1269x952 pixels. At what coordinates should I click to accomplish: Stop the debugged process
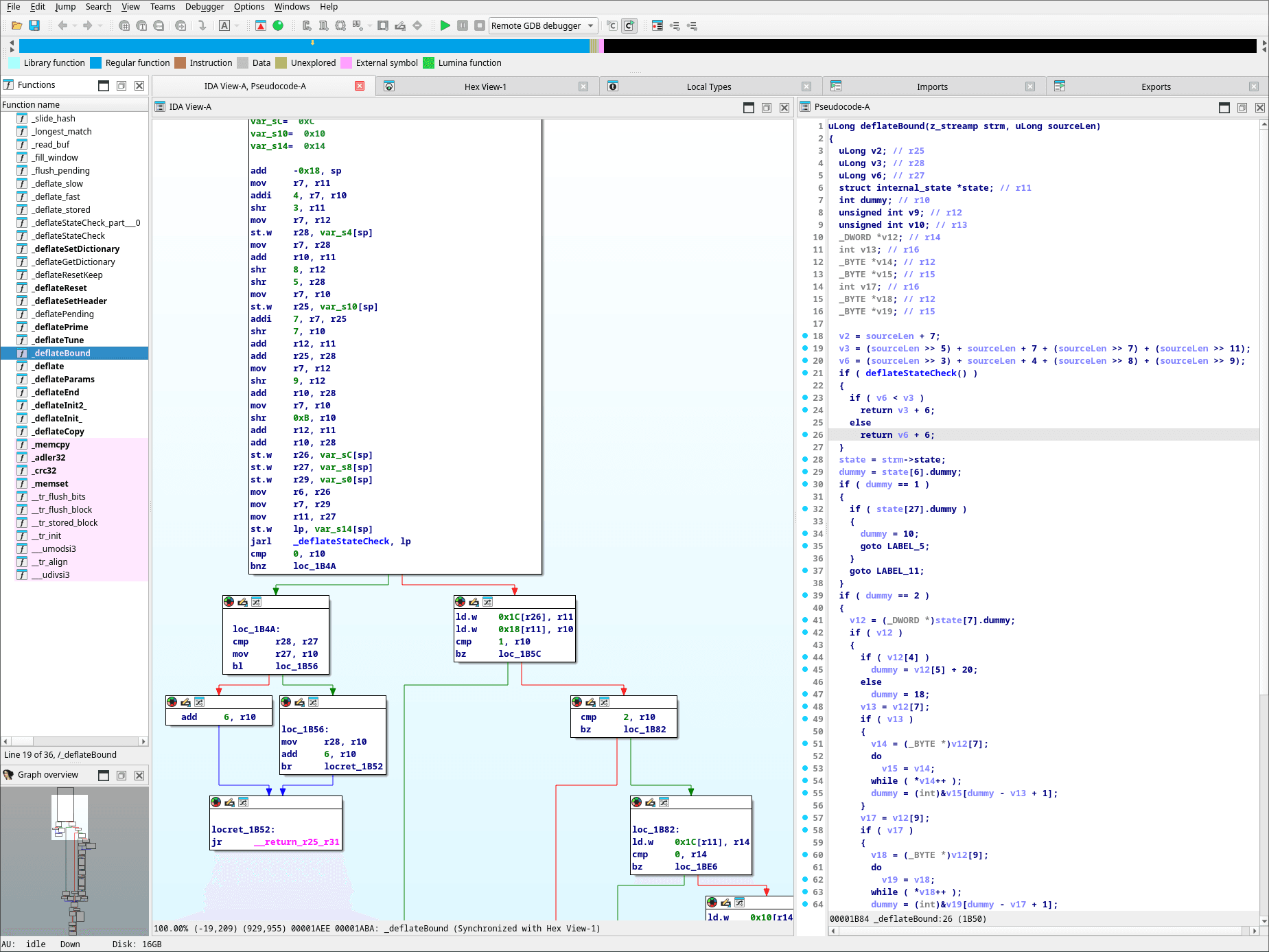click(480, 25)
